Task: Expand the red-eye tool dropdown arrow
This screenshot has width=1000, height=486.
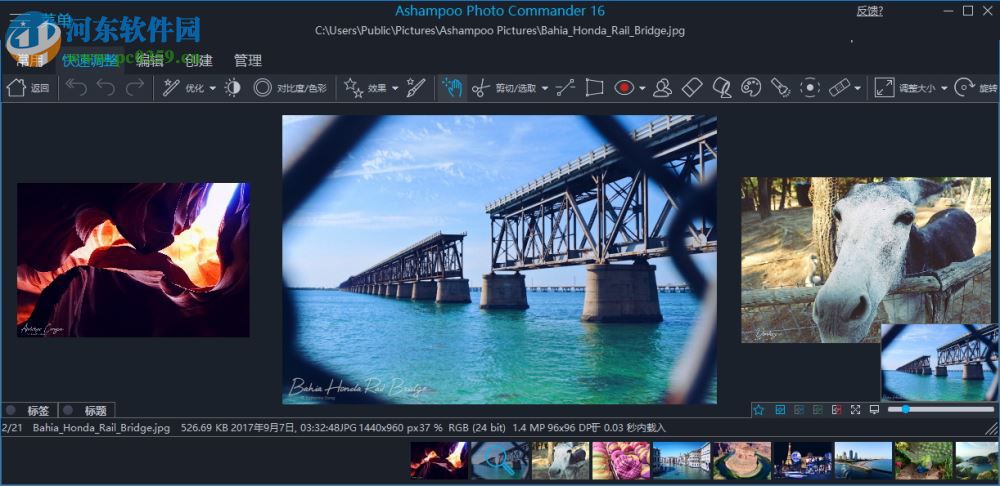Action: (642, 88)
